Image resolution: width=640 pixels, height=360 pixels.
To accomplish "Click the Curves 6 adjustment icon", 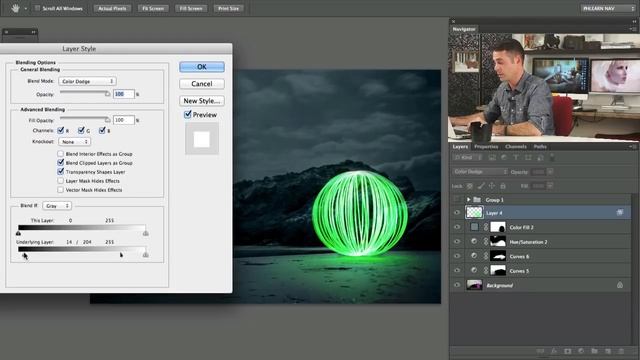I will (x=474, y=256).
